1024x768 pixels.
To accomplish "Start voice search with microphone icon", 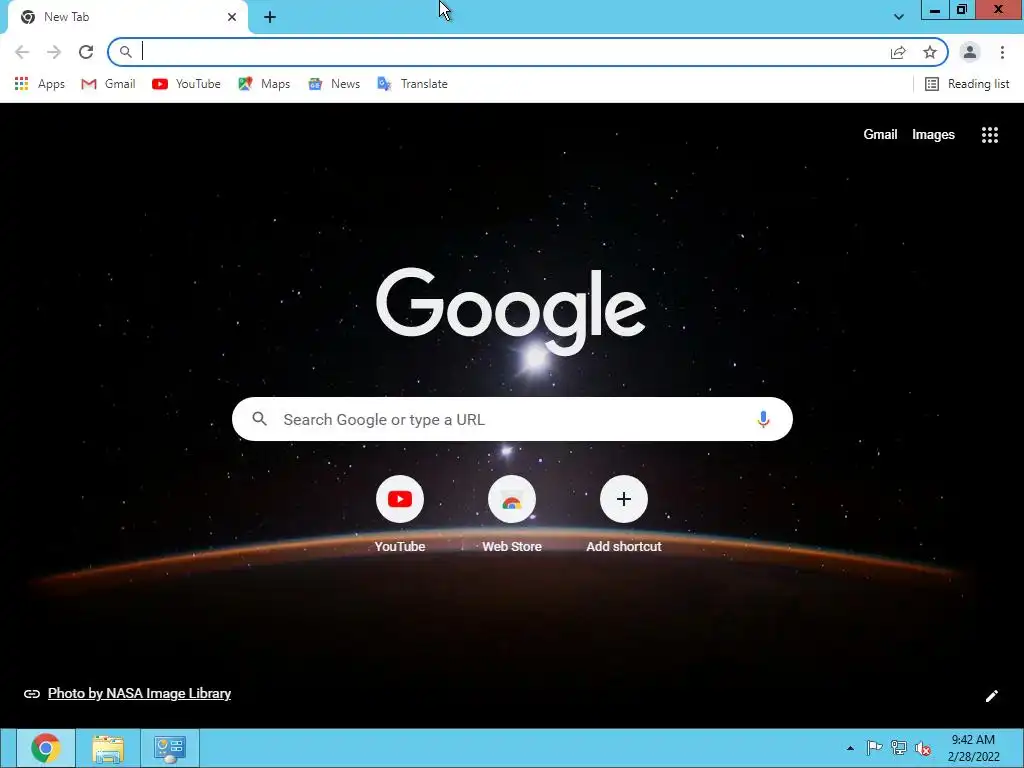I will point(763,419).
